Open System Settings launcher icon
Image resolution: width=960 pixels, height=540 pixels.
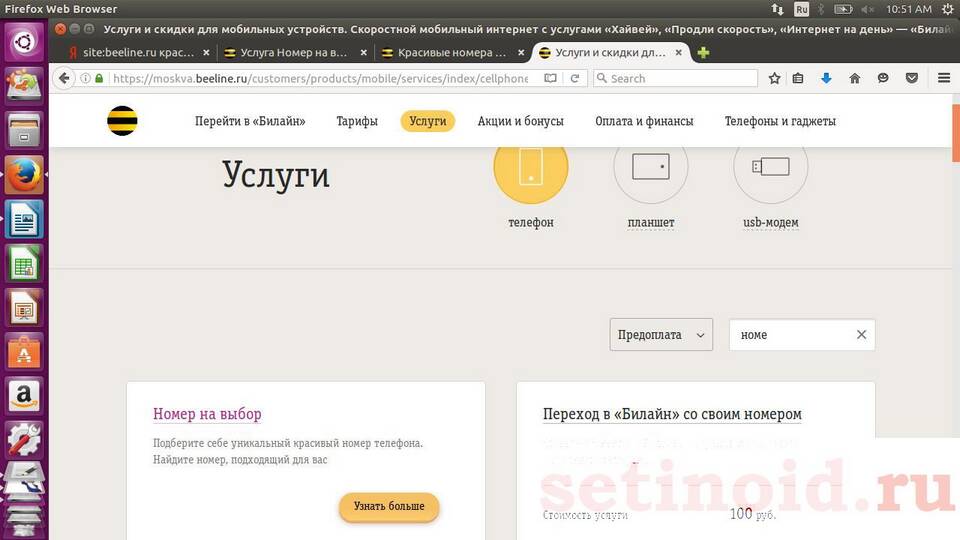pos(24,440)
